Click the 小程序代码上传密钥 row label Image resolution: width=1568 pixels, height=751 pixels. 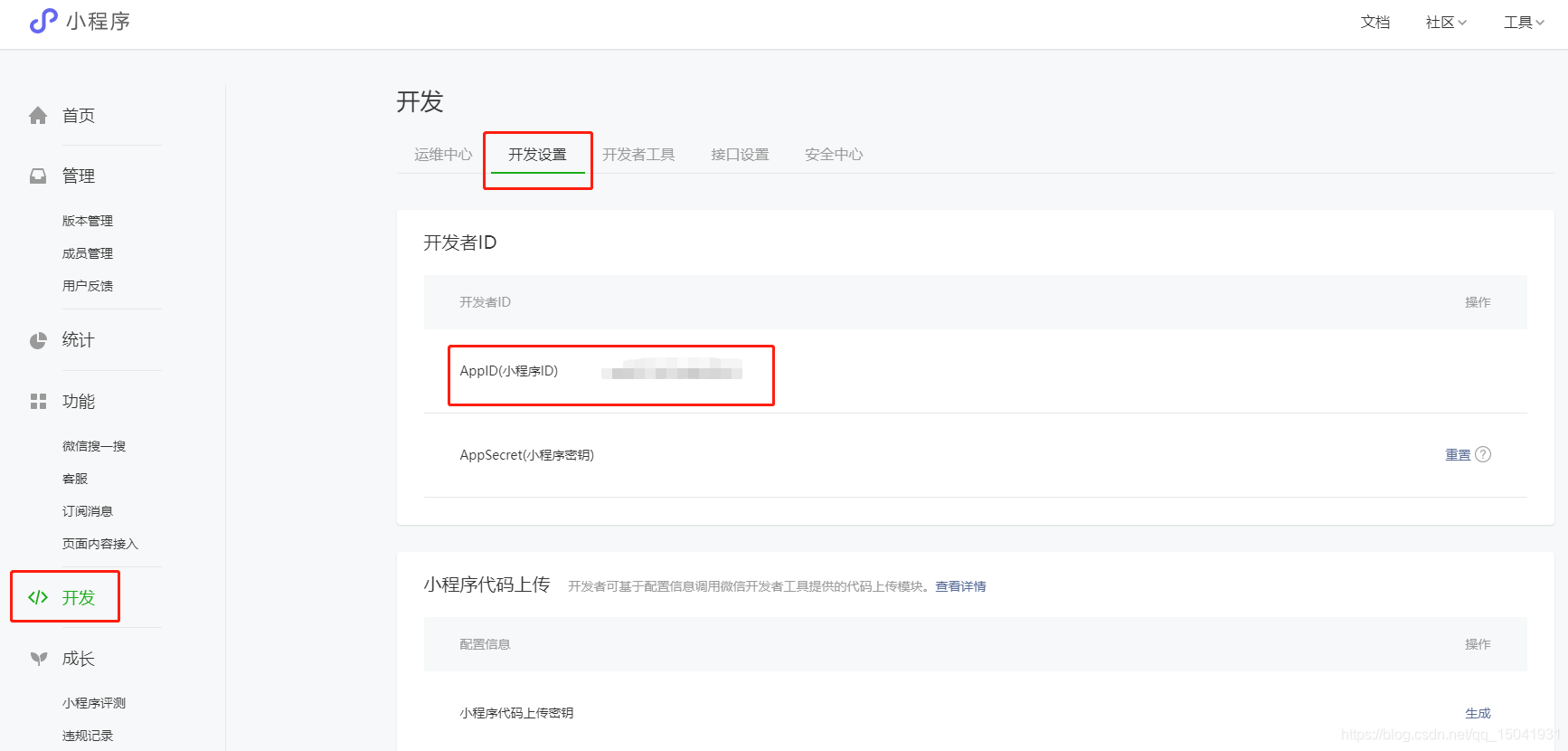tap(516, 713)
